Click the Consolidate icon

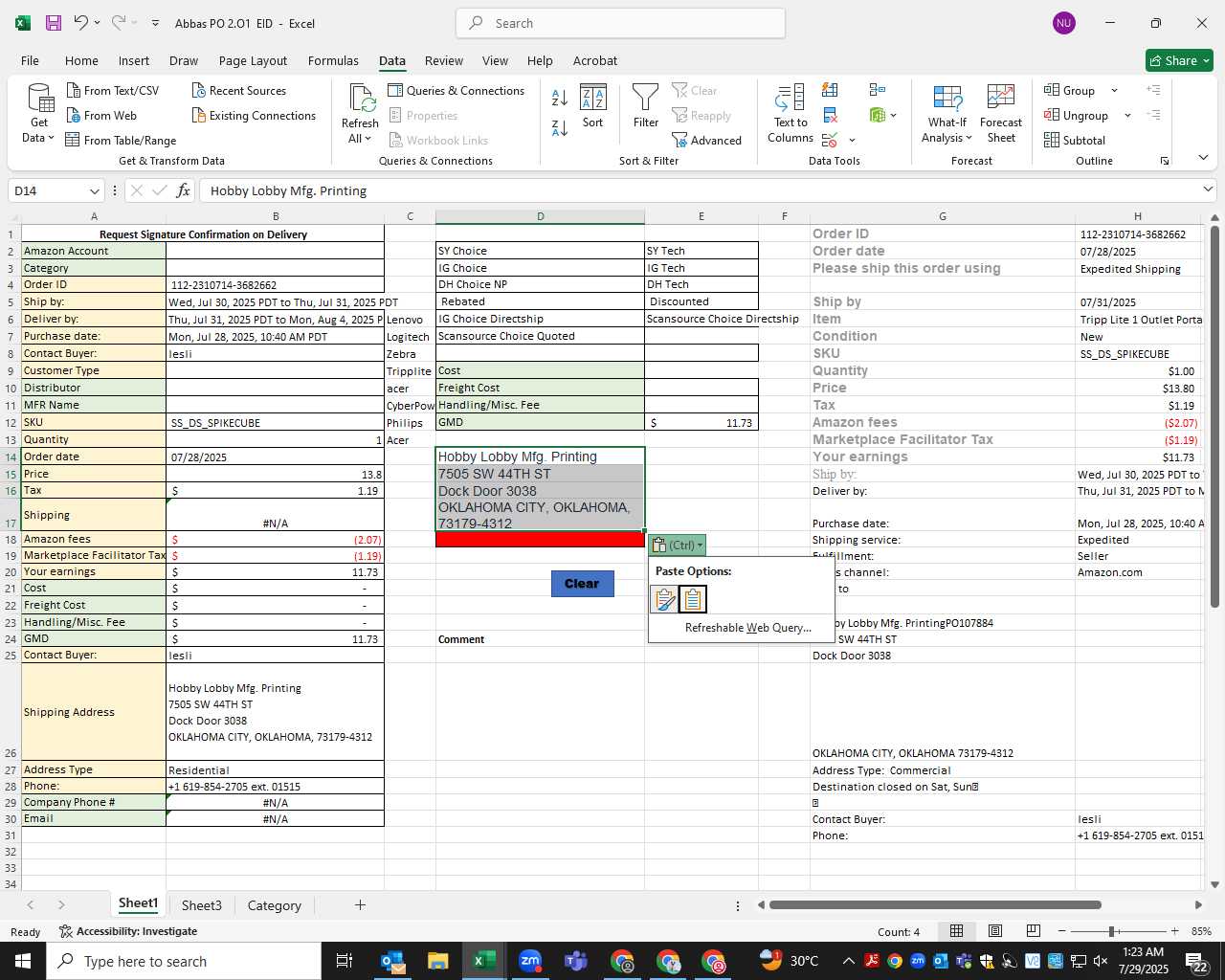[877, 90]
